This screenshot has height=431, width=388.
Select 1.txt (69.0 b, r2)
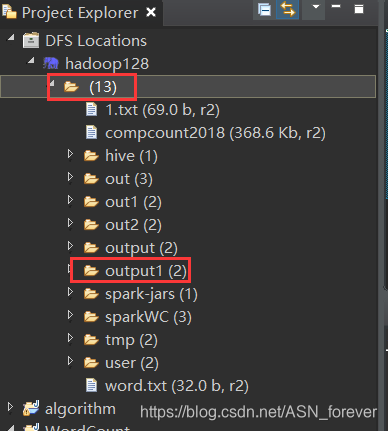click(x=162, y=110)
